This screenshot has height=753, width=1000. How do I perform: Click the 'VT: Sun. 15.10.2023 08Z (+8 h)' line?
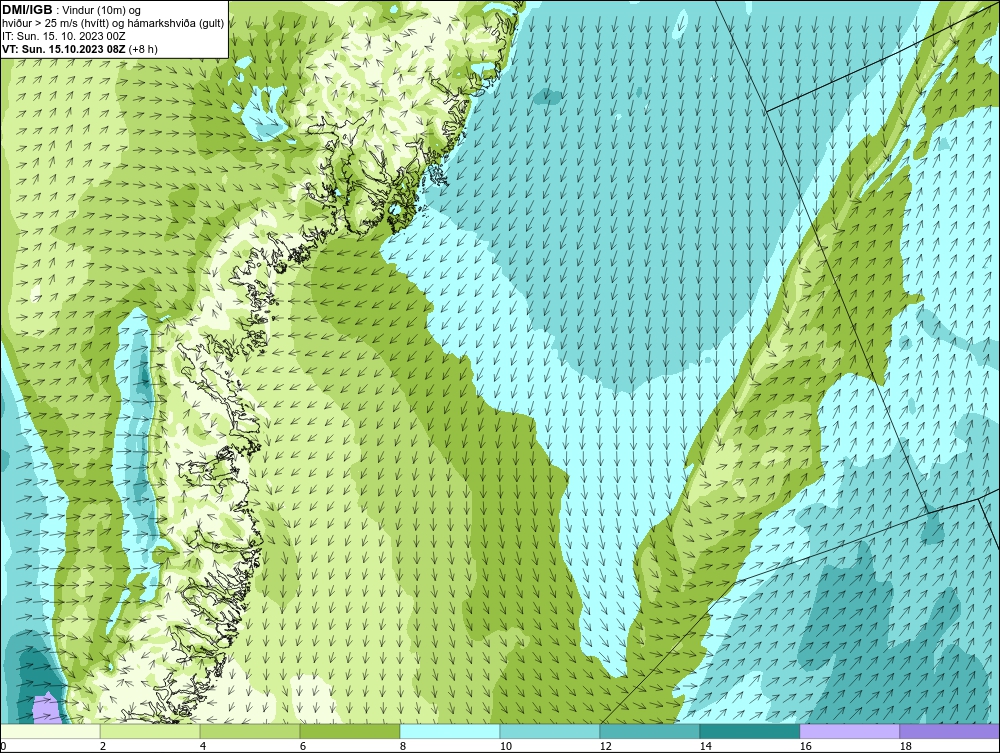pos(80,48)
